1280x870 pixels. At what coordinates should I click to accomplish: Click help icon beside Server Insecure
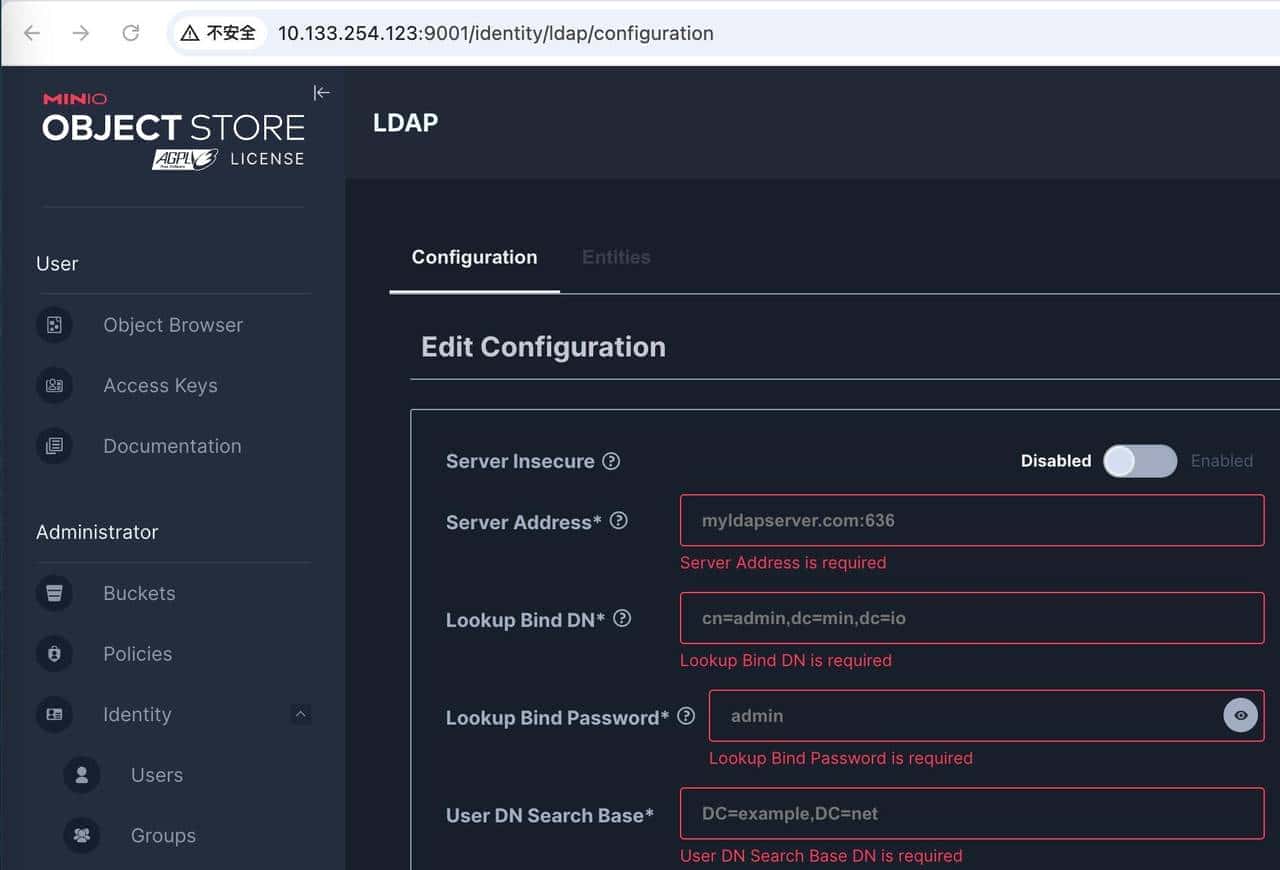point(611,461)
